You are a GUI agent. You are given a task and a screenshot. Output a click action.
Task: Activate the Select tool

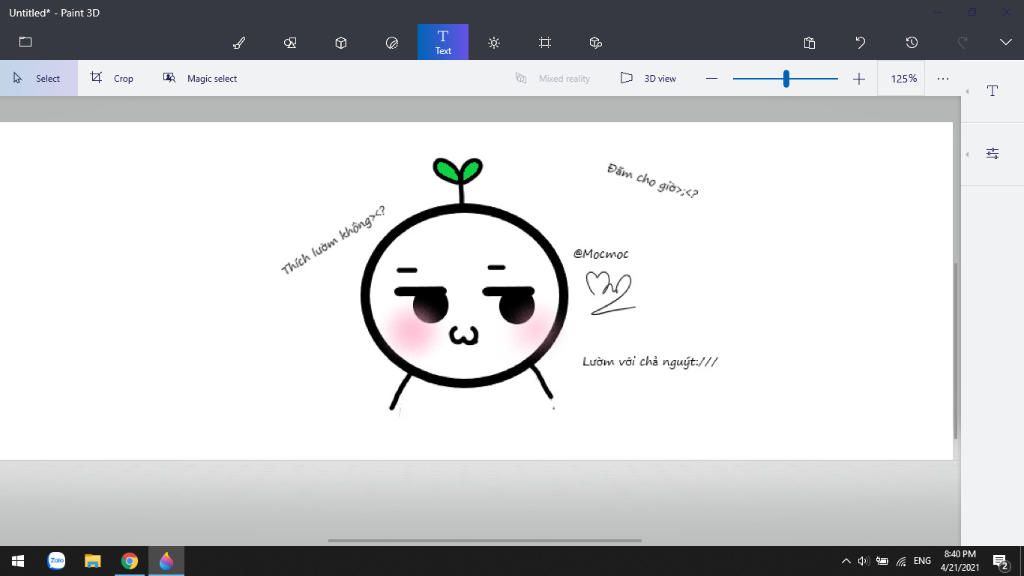[39, 78]
